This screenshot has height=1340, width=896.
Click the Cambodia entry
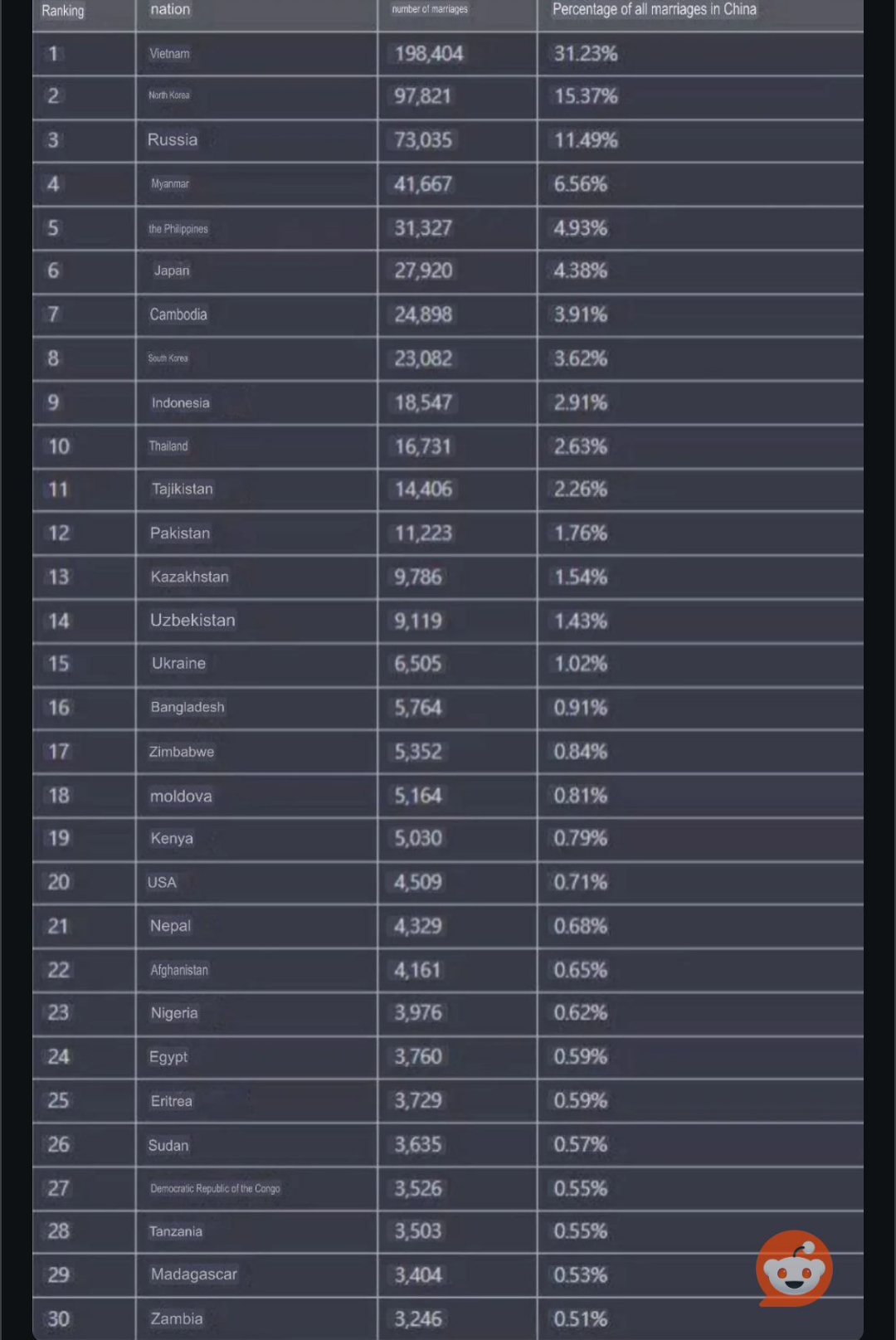point(178,314)
